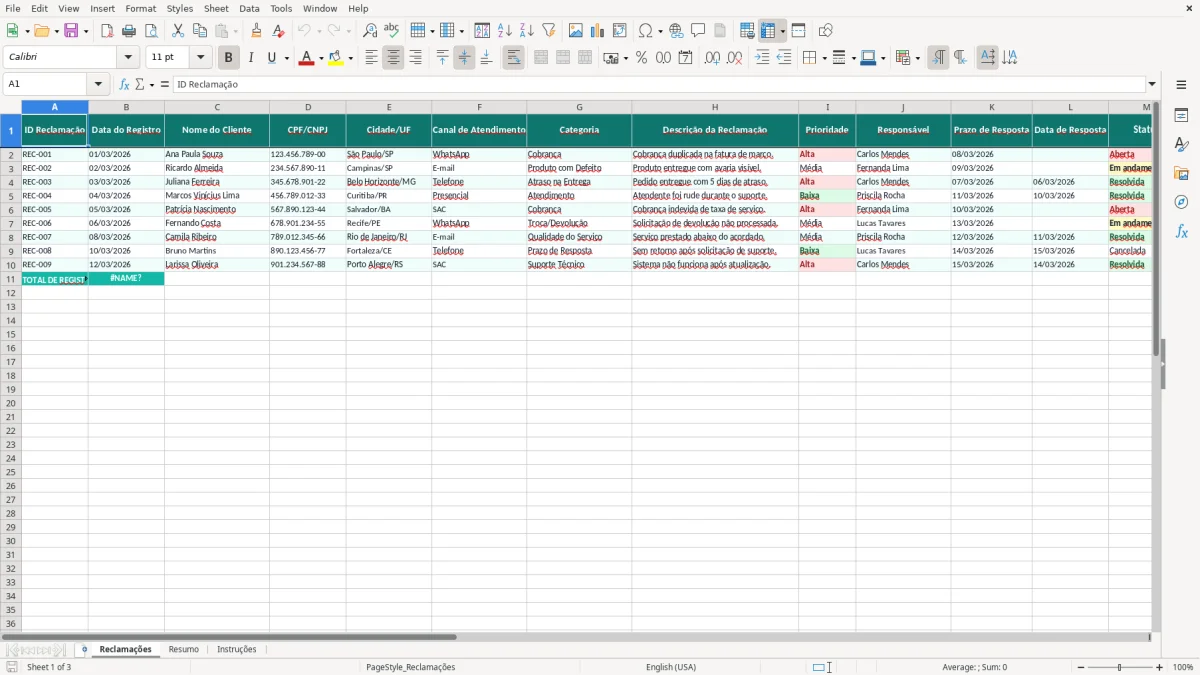This screenshot has width=1200, height=675.
Task: Export directly as PDF
Action: pyautogui.click(x=107, y=31)
